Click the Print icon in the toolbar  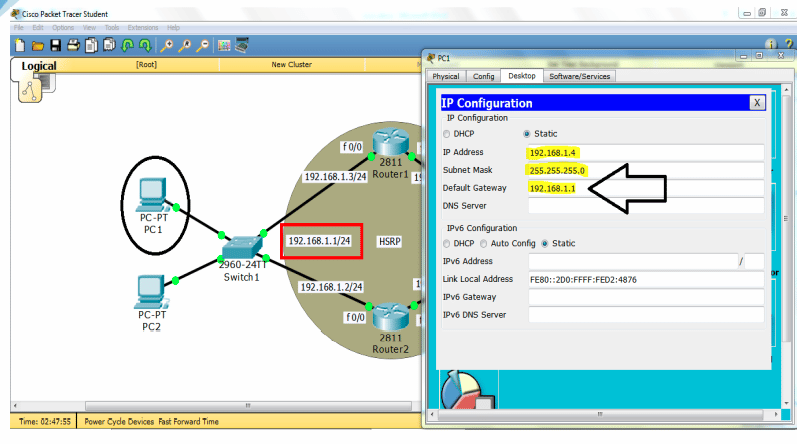pyautogui.click(x=73, y=45)
